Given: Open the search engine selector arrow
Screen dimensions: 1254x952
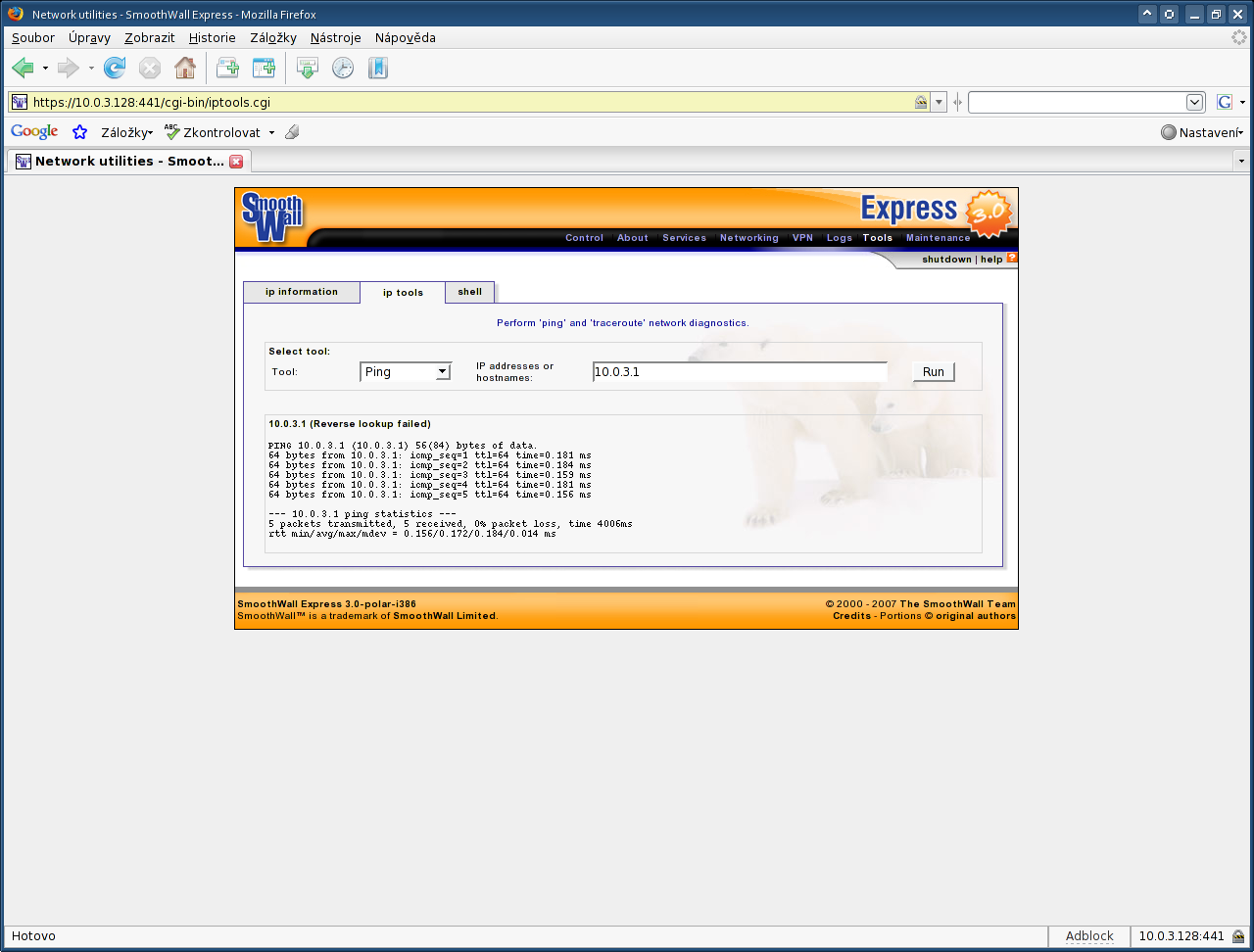Looking at the screenshot, I should click(x=1242, y=102).
